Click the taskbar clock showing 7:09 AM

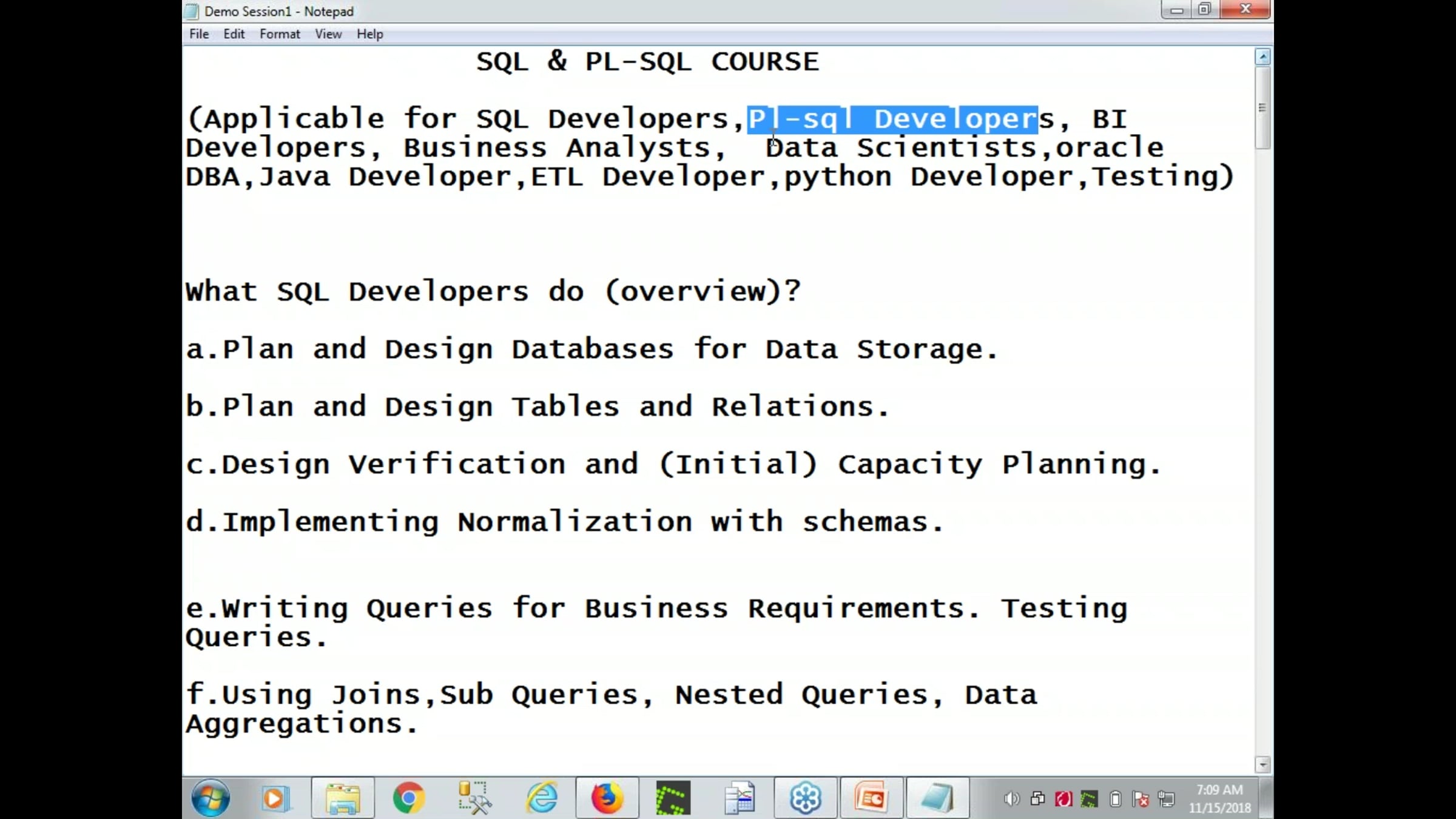pyautogui.click(x=1219, y=798)
